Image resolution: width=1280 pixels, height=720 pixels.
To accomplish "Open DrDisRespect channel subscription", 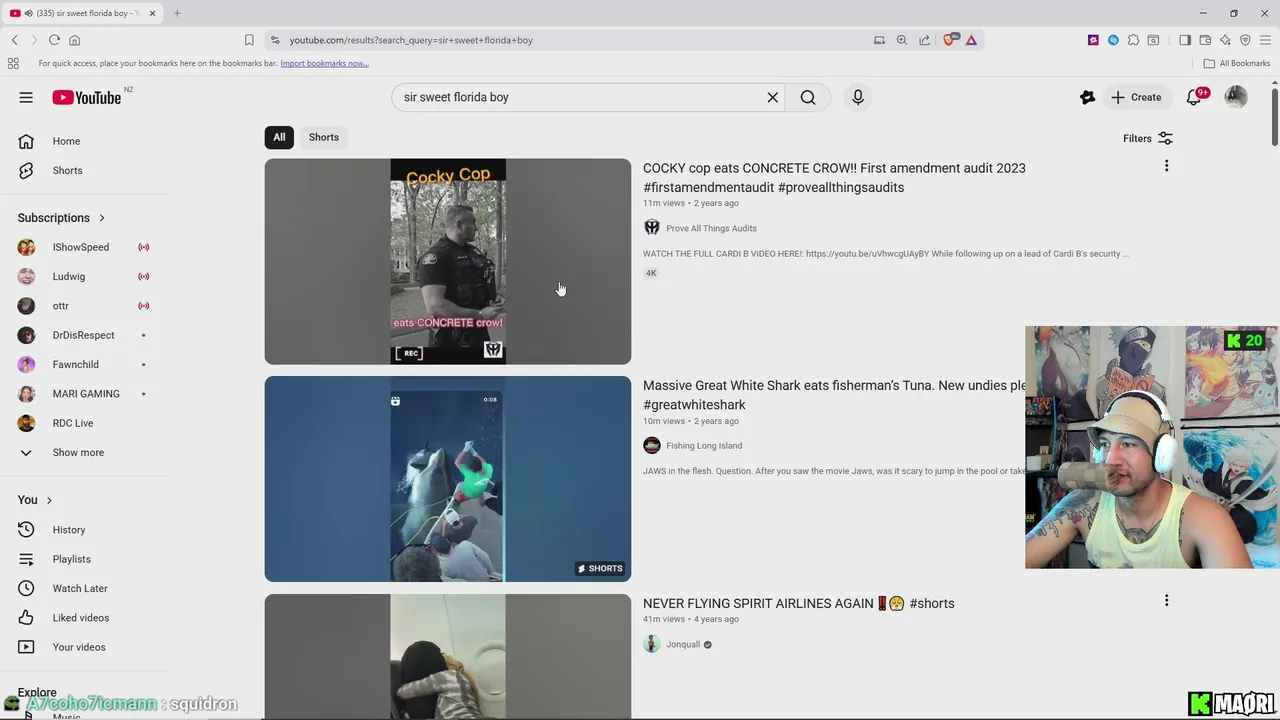I will (x=83, y=335).
